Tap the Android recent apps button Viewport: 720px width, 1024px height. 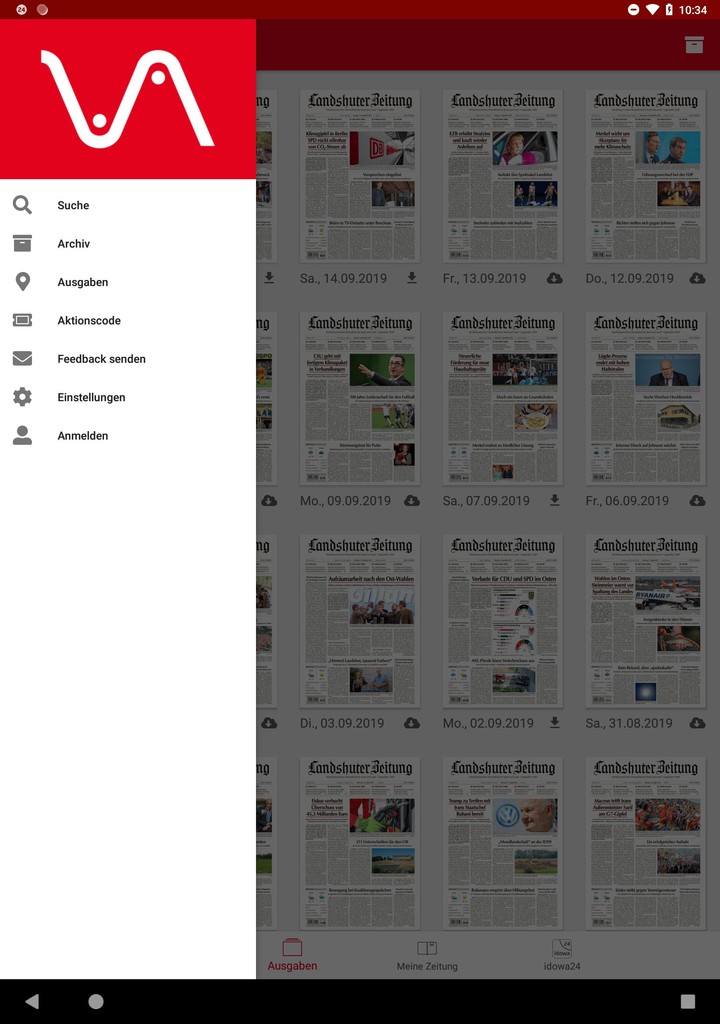click(x=687, y=1001)
